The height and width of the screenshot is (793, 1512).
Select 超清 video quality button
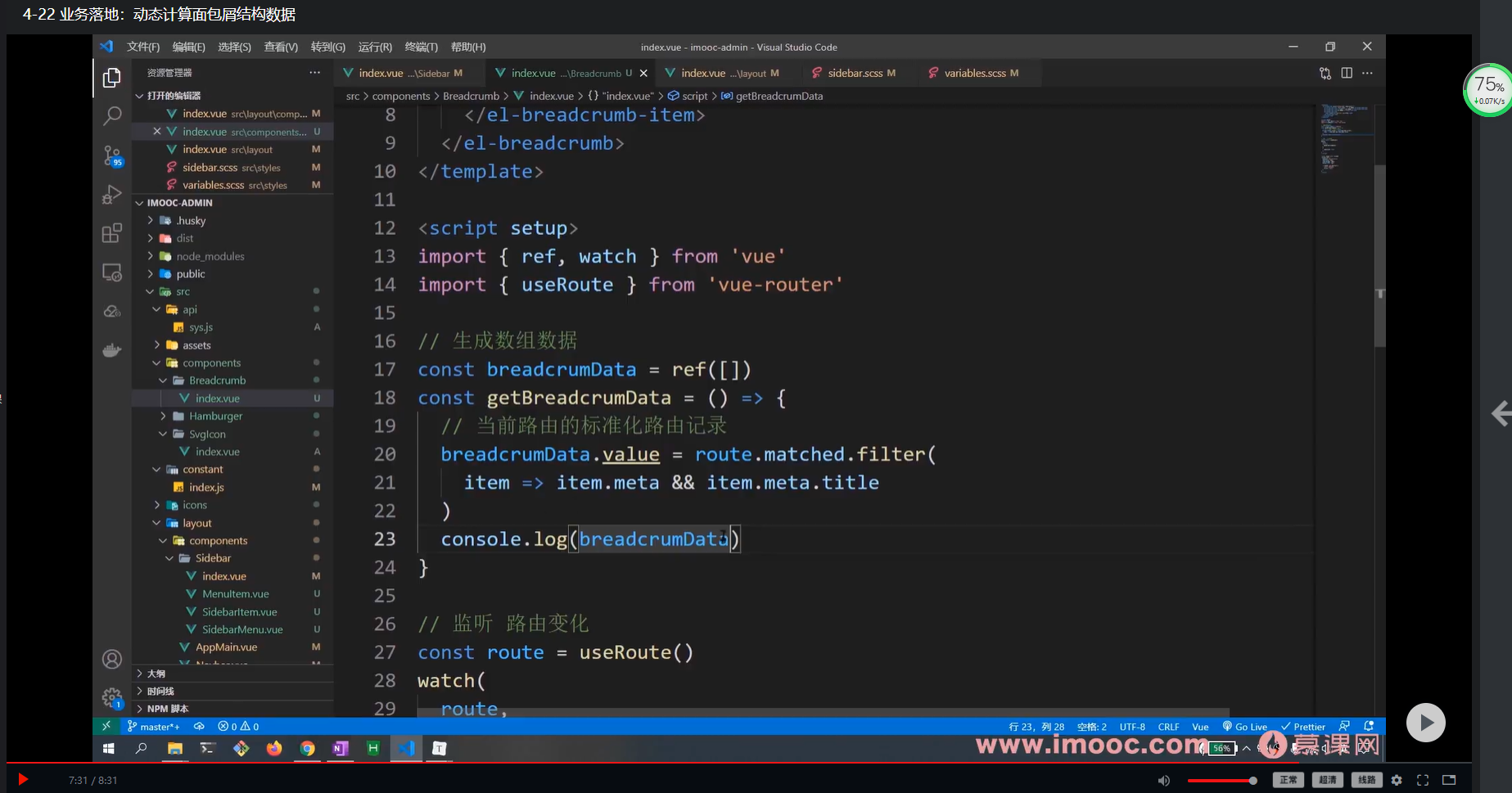click(1327, 780)
